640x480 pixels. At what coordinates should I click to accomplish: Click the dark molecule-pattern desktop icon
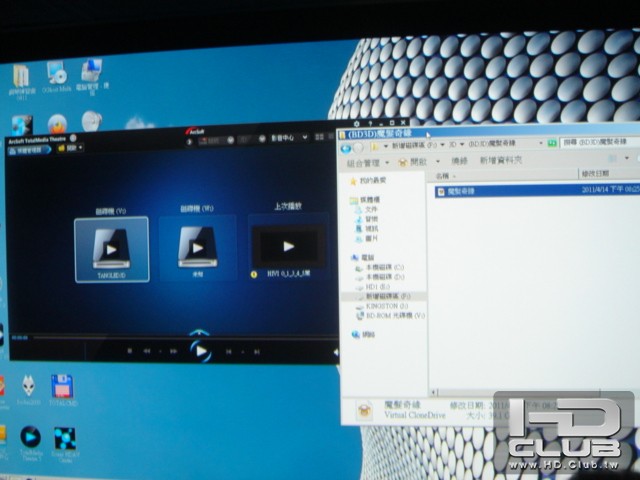point(65,444)
